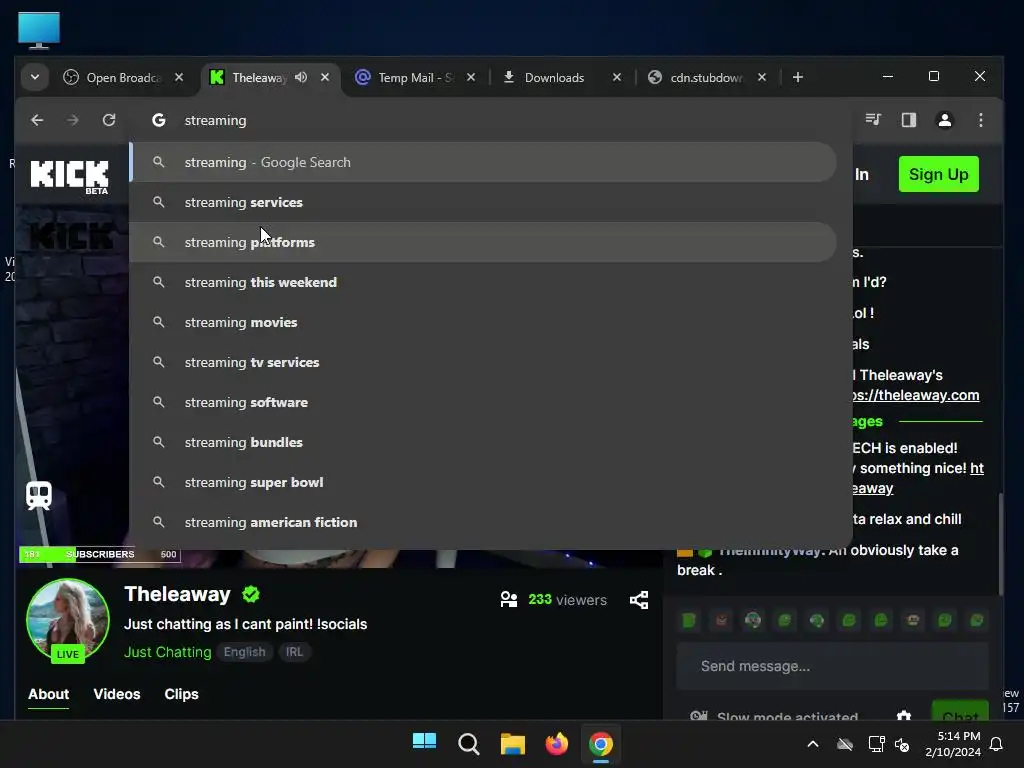Pick the 'streaming software' suggestion
Screen dimensions: 1024x768
pyautogui.click(x=483, y=402)
